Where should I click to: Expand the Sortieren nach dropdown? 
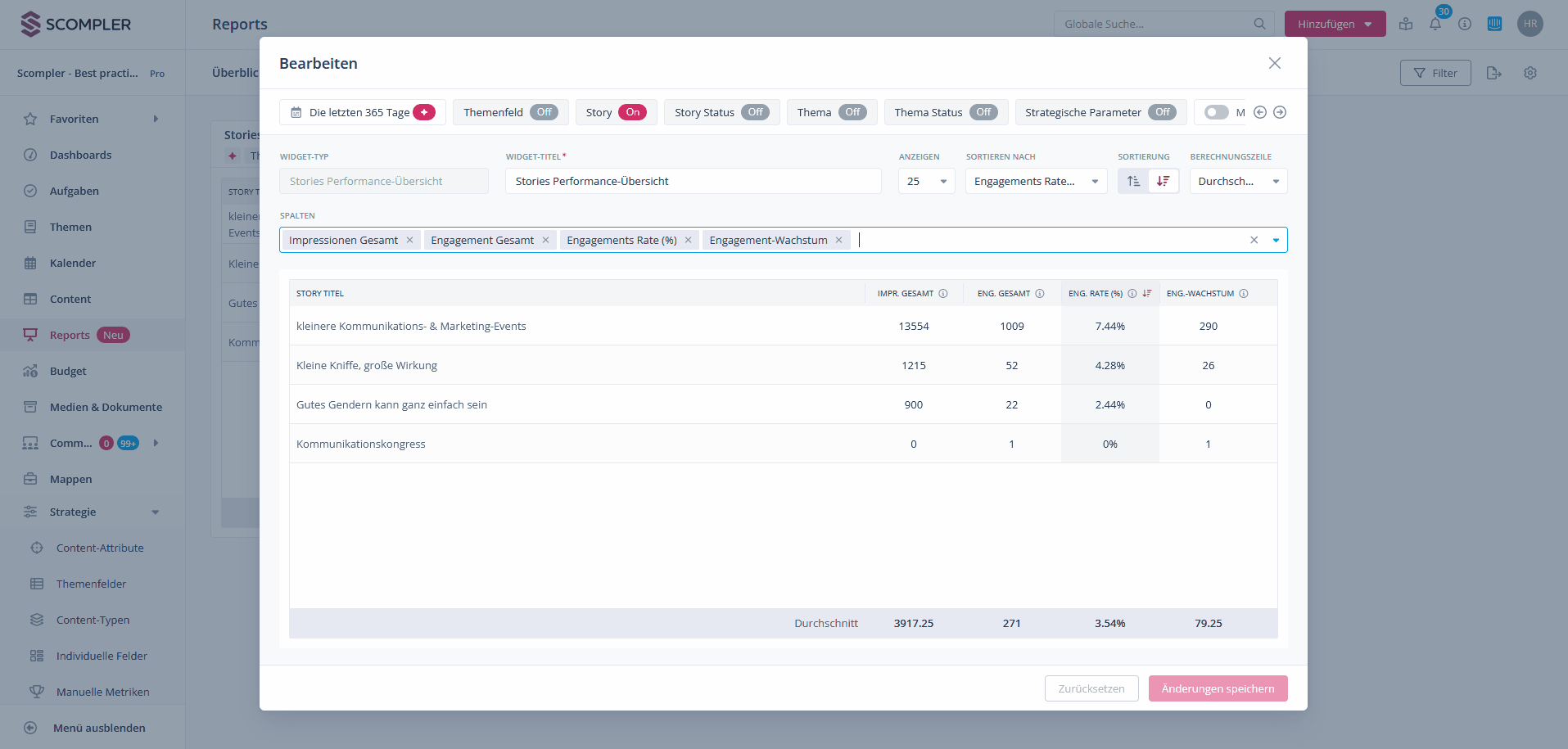[x=1036, y=181]
